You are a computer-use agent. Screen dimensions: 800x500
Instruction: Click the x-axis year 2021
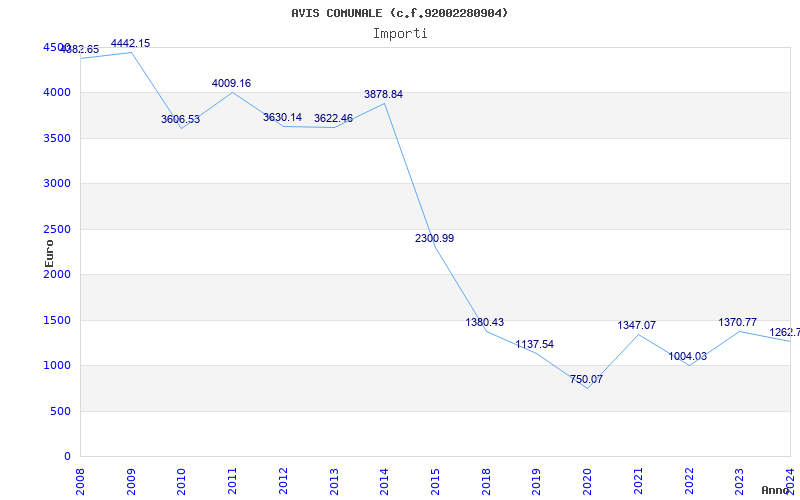coord(638,481)
